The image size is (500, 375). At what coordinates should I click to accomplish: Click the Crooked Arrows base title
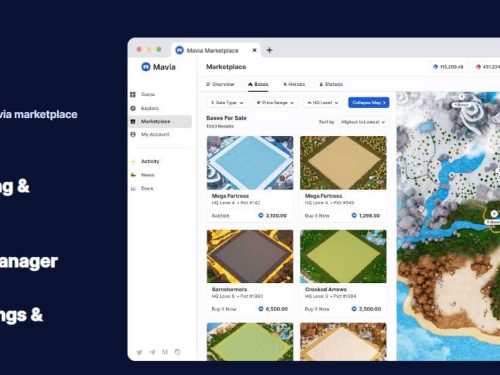click(326, 289)
